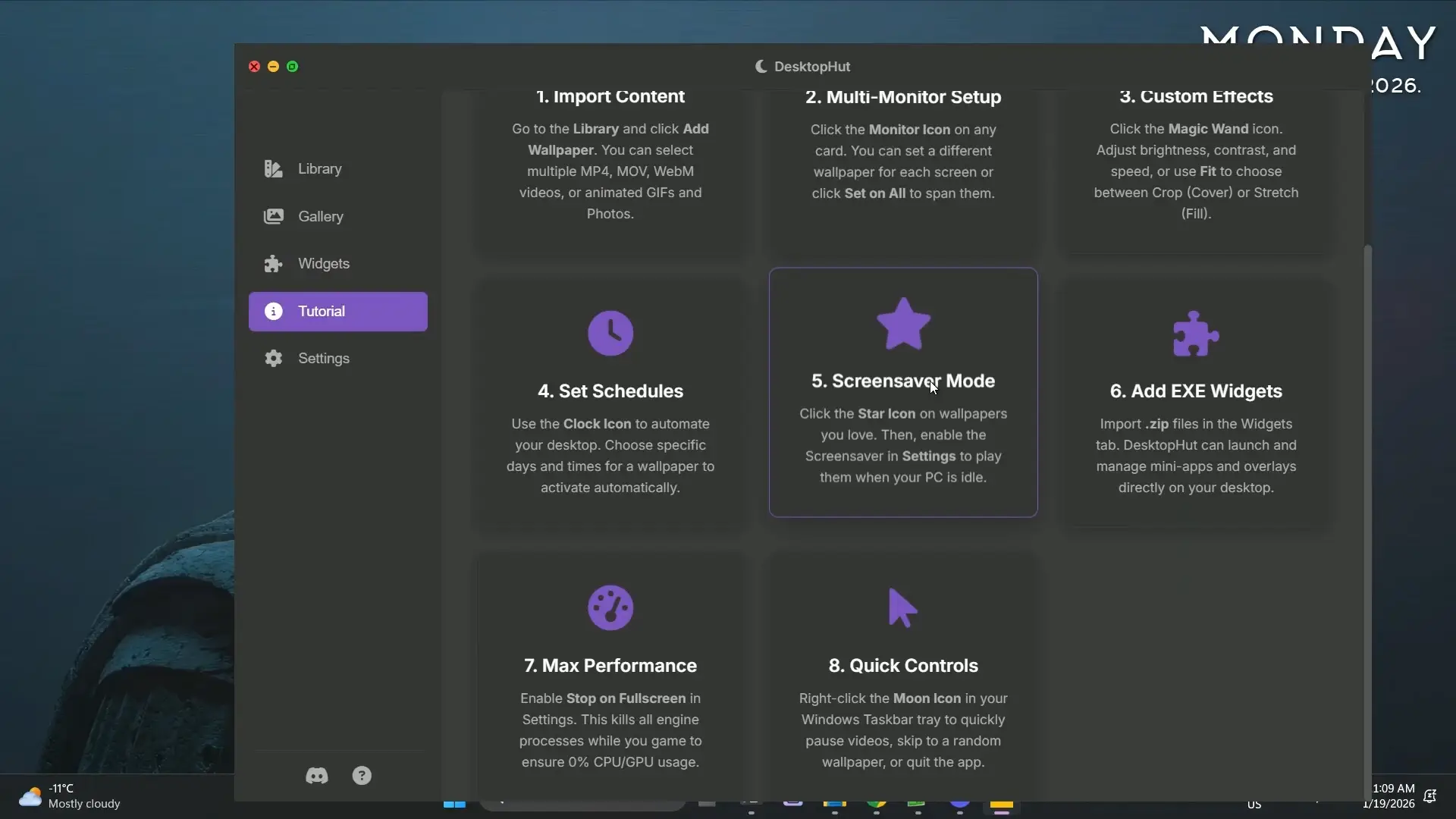Click the Library sidebar icon
Screen dimensions: 1456x819
(273, 169)
